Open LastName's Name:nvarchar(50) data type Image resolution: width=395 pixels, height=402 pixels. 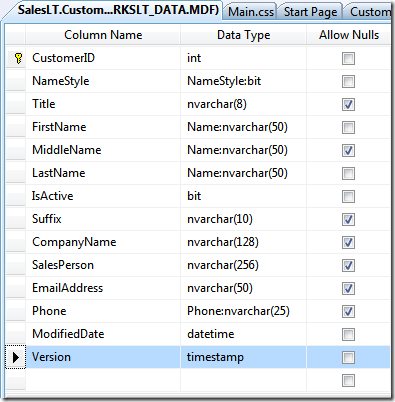coord(243,173)
